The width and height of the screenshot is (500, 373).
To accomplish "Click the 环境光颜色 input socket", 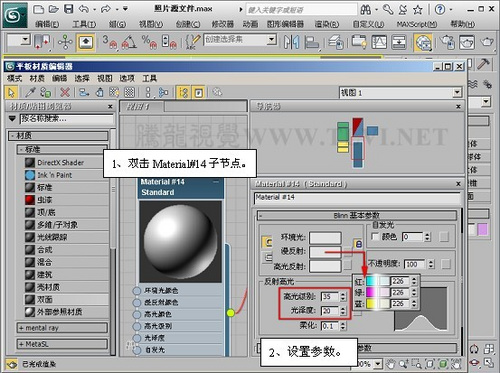I will coord(136,291).
